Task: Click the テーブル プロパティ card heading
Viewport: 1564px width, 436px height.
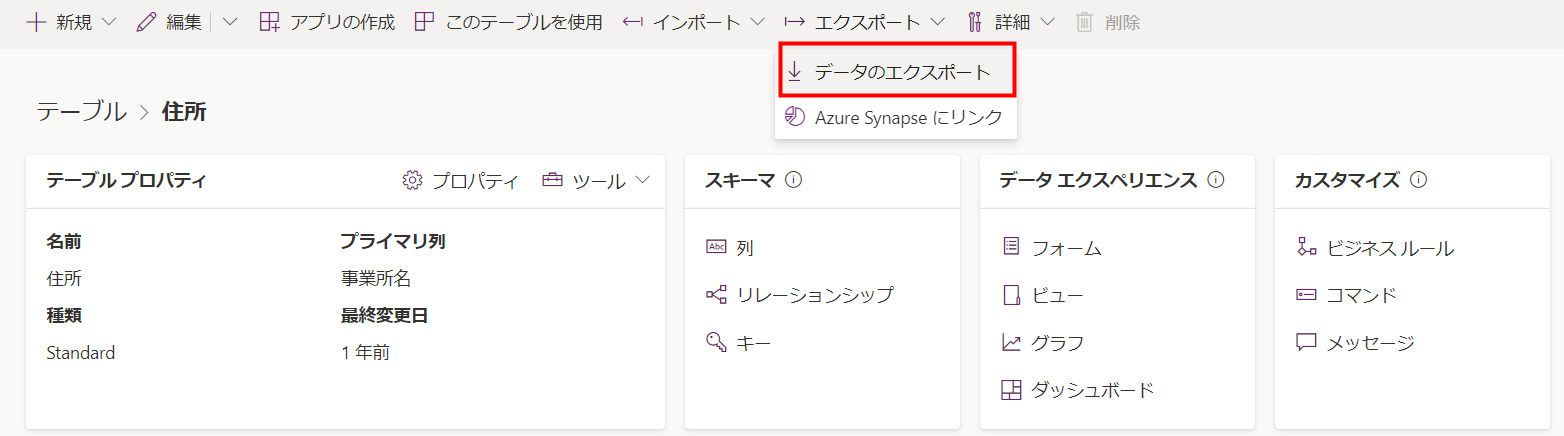Action: [126, 180]
